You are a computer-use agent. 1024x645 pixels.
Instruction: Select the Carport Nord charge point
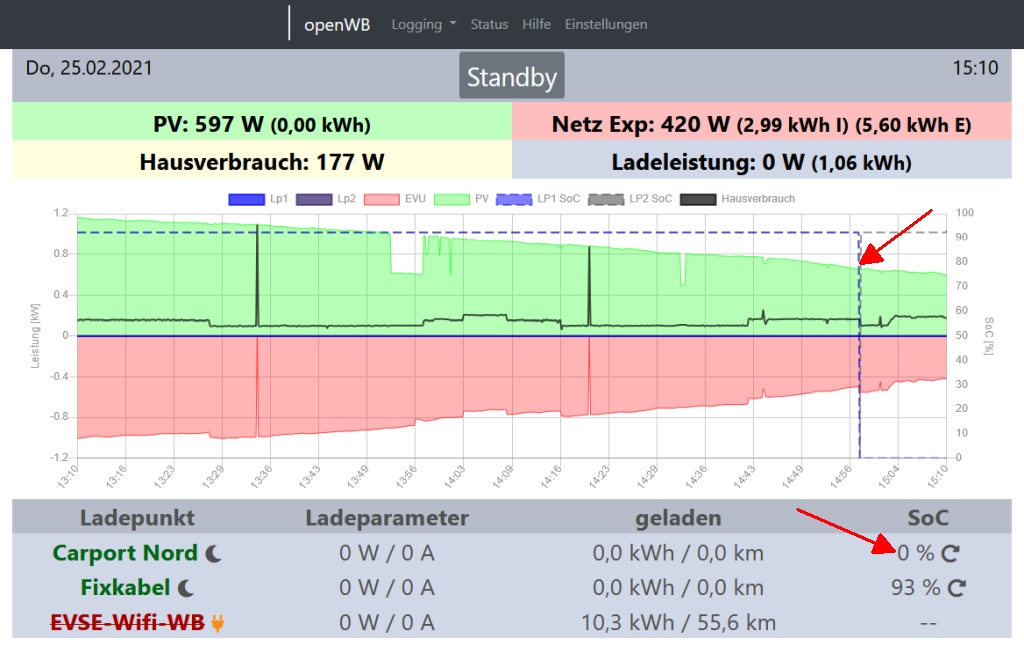[125, 553]
